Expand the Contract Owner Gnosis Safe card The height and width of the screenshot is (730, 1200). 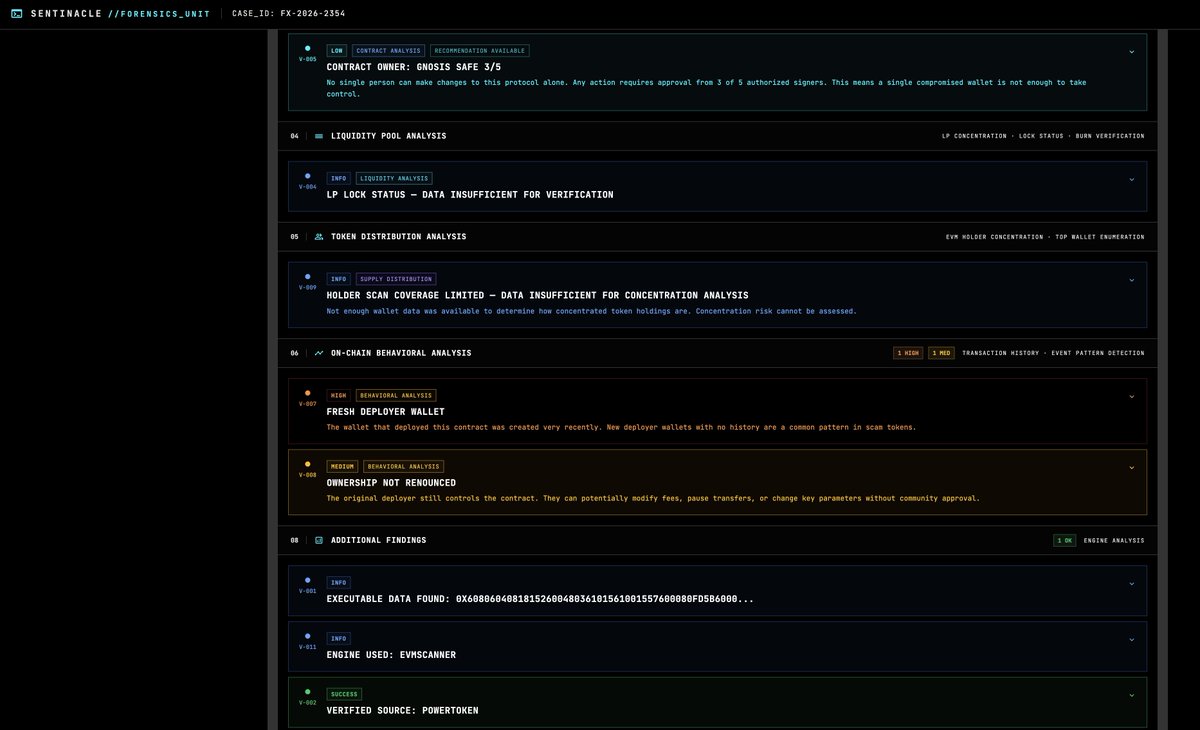tap(1132, 52)
